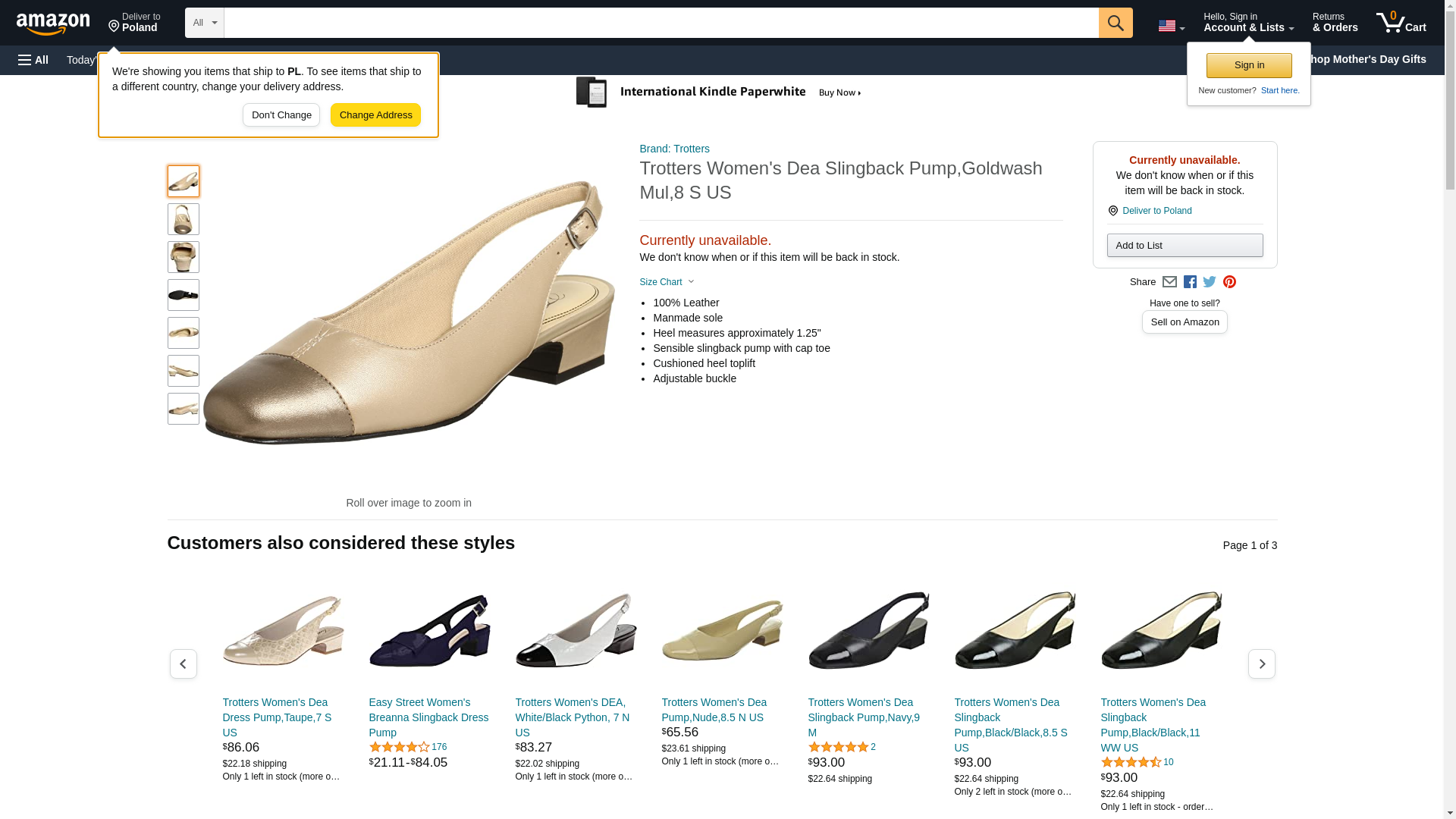
Task: Go to next carousel page arrow
Action: [x=1261, y=664]
